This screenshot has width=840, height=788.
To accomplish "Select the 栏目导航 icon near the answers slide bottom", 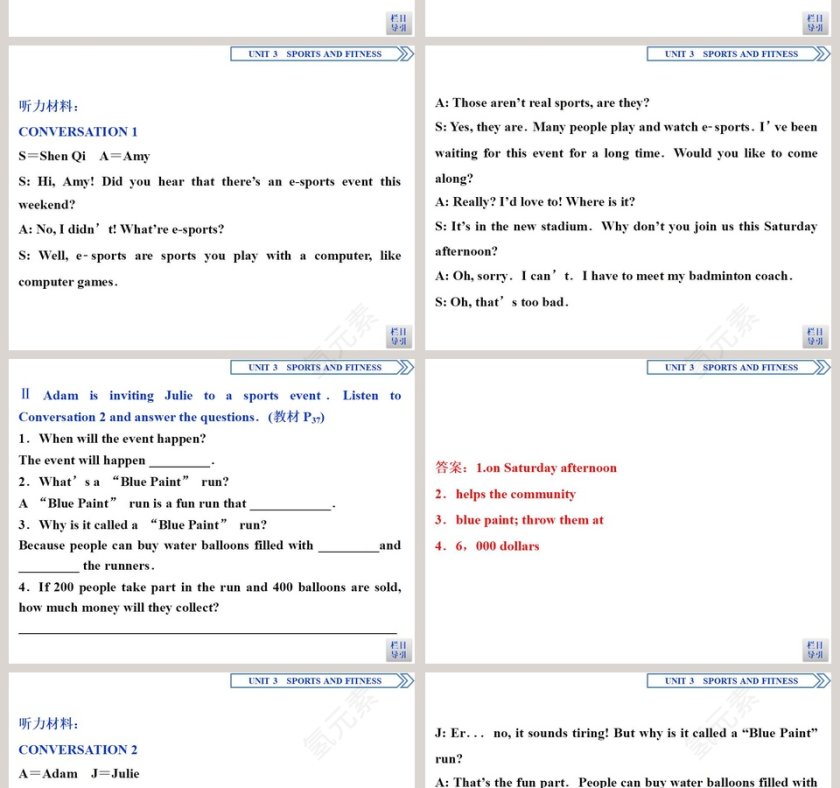I will (x=814, y=649).
